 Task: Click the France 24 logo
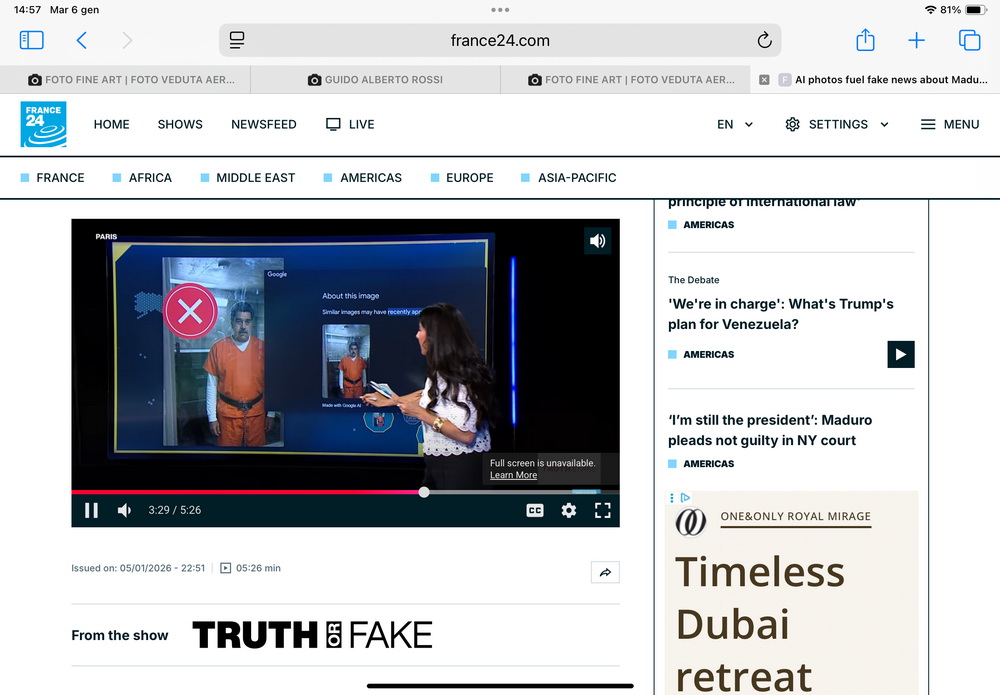pos(44,124)
